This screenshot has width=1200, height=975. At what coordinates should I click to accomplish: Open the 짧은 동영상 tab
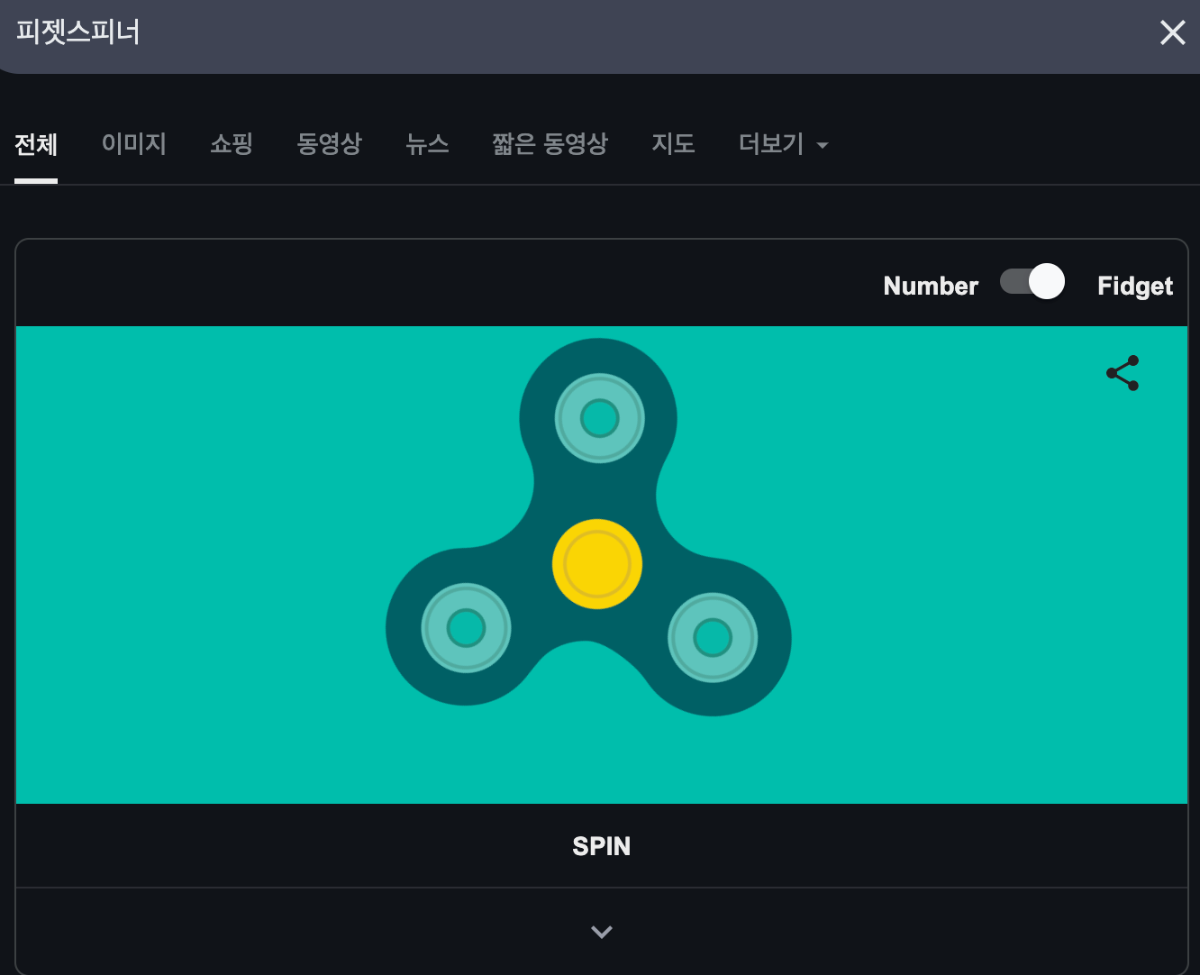(x=549, y=144)
